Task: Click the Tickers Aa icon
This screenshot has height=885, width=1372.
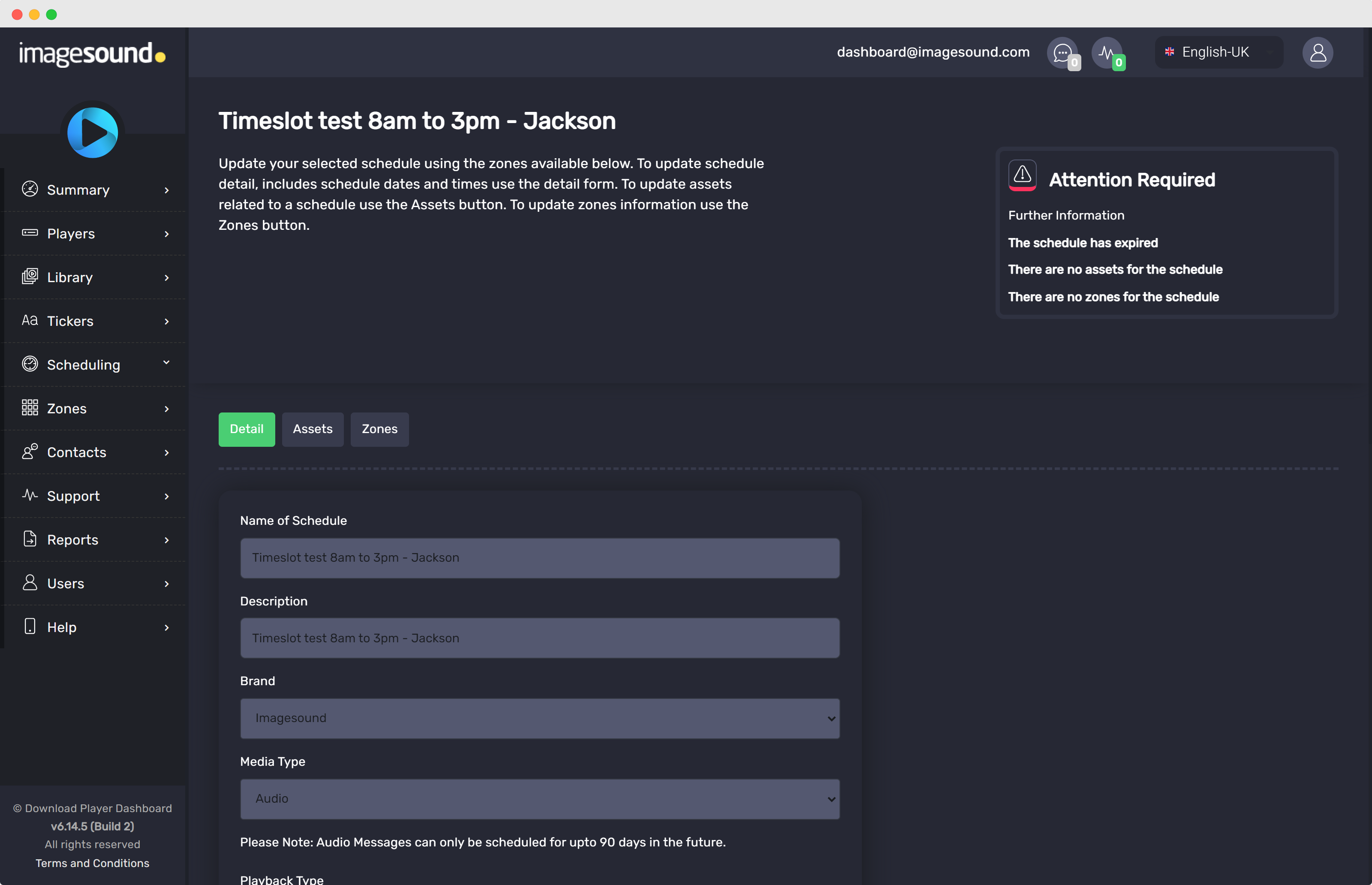Action: (x=30, y=320)
